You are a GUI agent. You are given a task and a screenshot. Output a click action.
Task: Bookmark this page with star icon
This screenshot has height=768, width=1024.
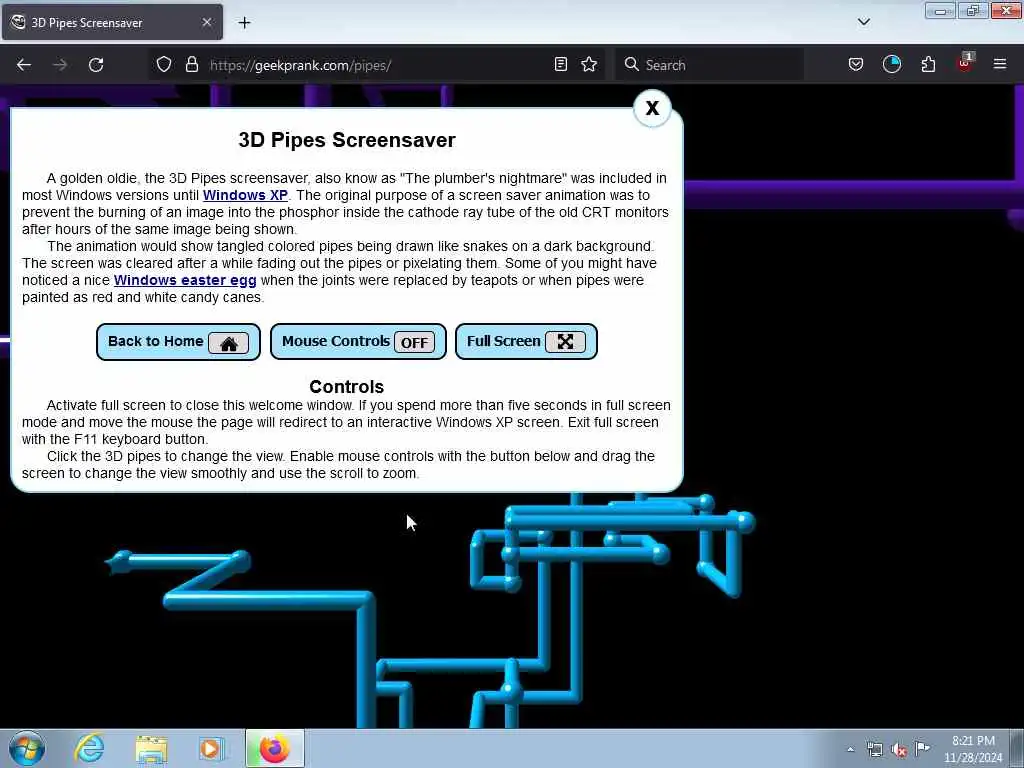tap(589, 65)
